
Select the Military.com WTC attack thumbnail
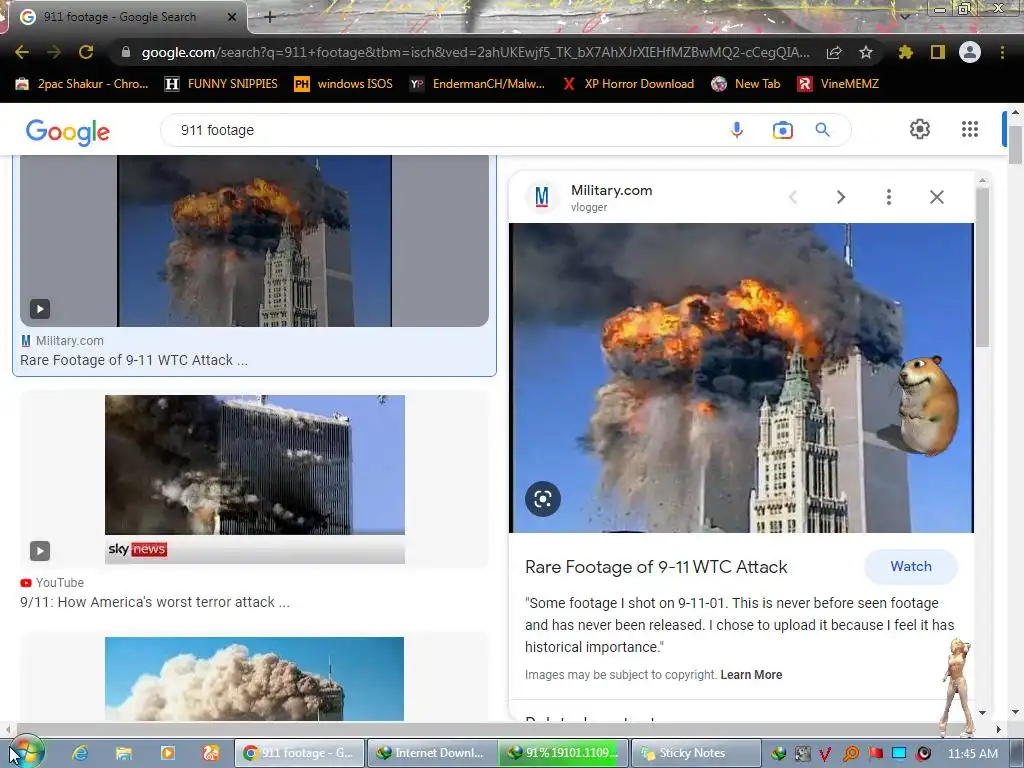(x=254, y=241)
